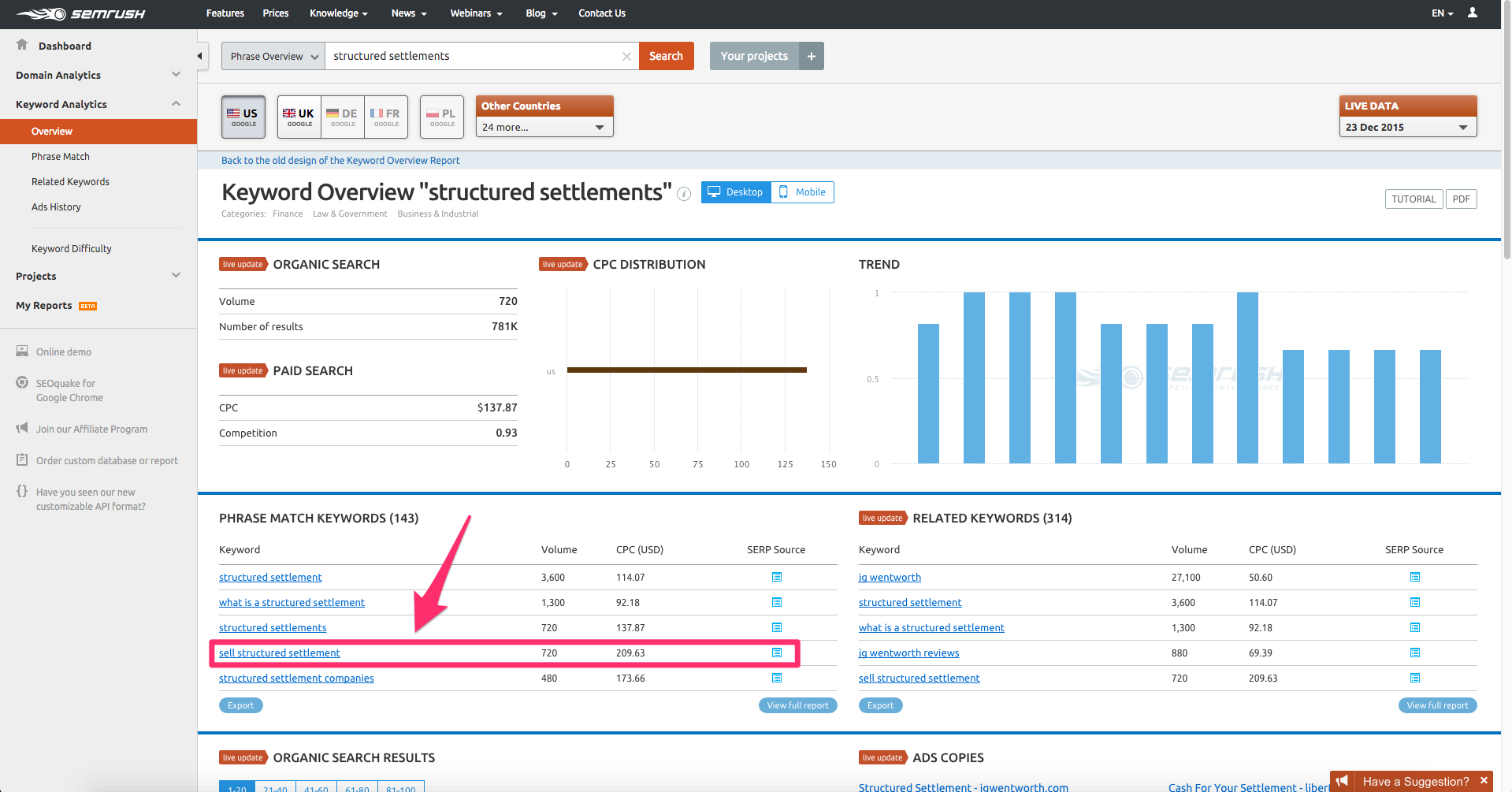Viewport: 1512px width, 792px height.
Task: Toggle to Mobile data view
Action: pyautogui.click(x=803, y=191)
